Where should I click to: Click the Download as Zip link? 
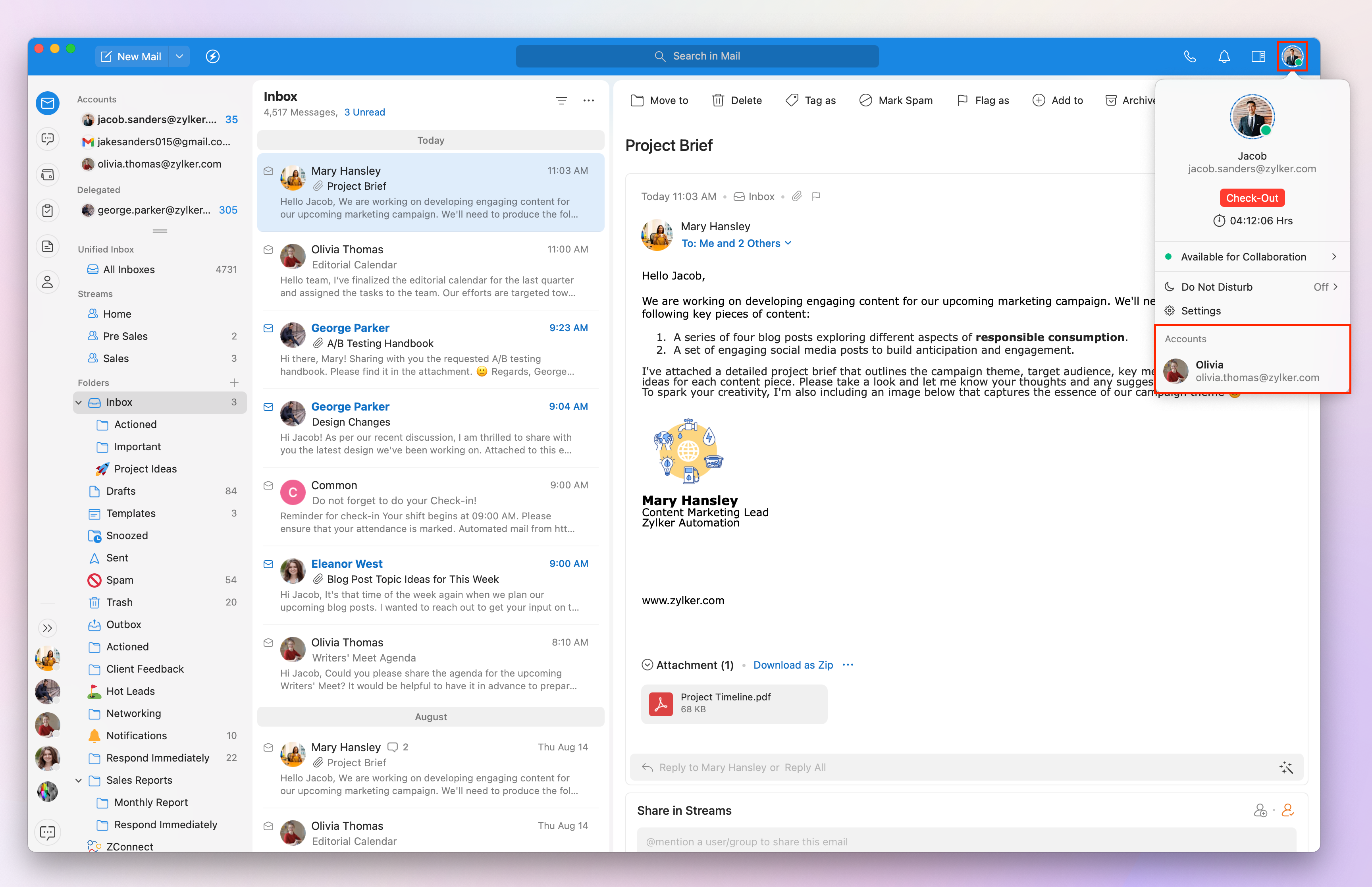click(x=793, y=665)
